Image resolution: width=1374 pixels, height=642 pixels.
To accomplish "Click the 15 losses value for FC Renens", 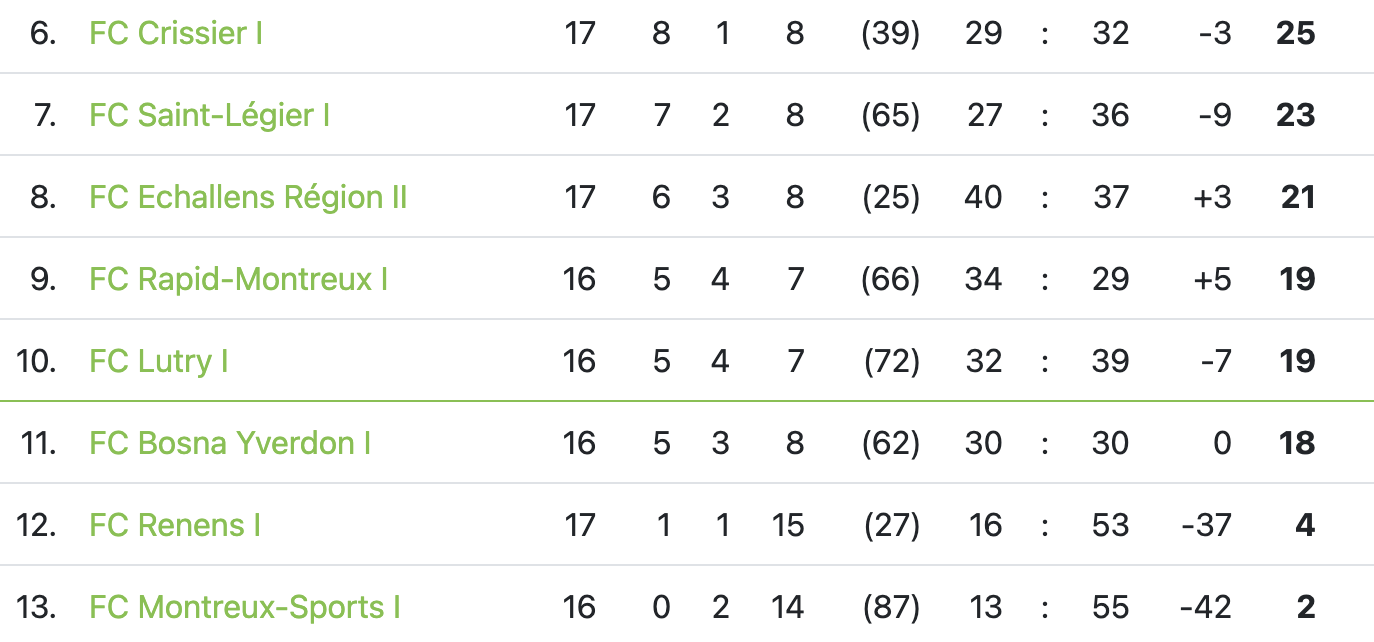I will click(x=788, y=525).
